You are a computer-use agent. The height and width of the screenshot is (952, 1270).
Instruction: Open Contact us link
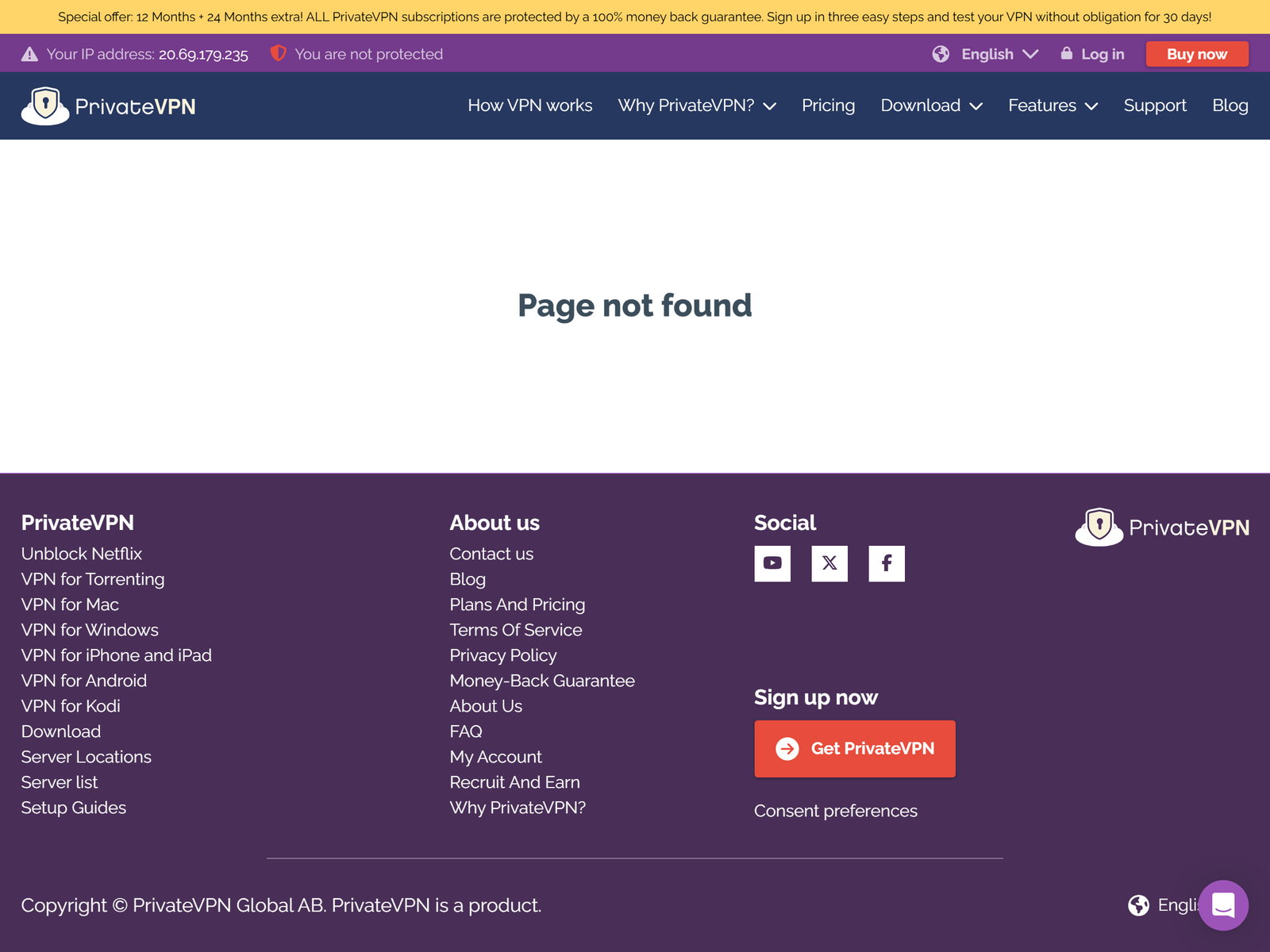[x=491, y=554]
